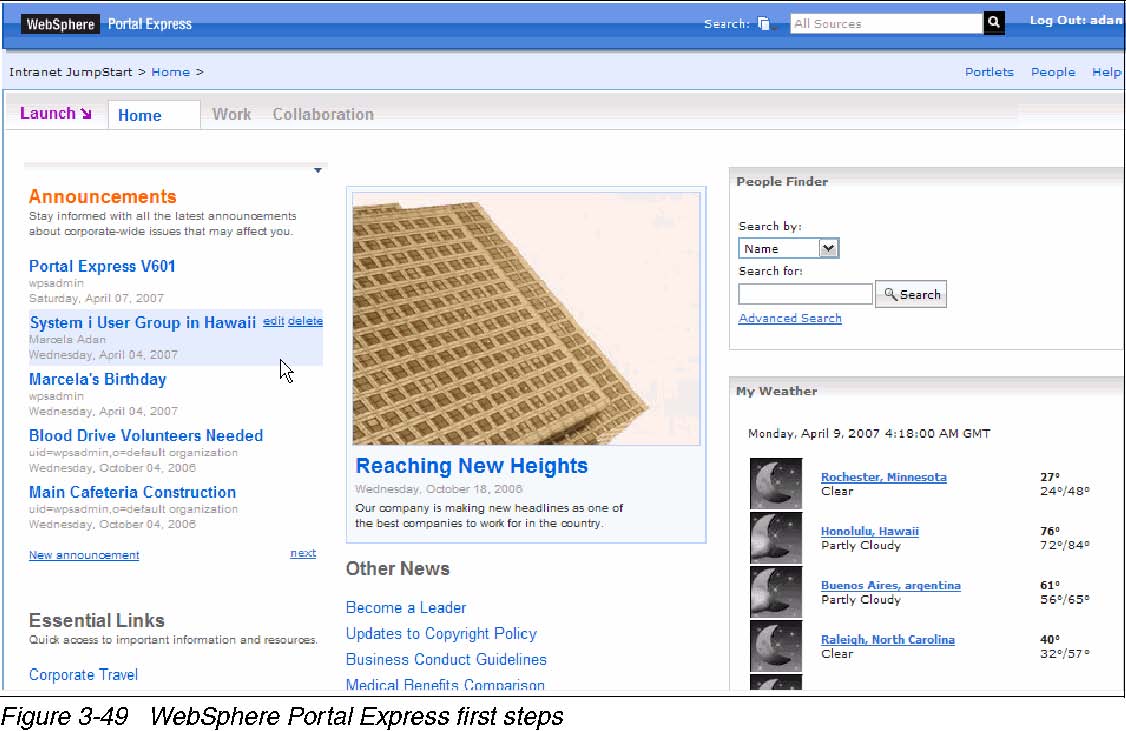Viewport: 1126px width, 731px height.
Task: Open the Corporate Travel link
Action: point(83,674)
